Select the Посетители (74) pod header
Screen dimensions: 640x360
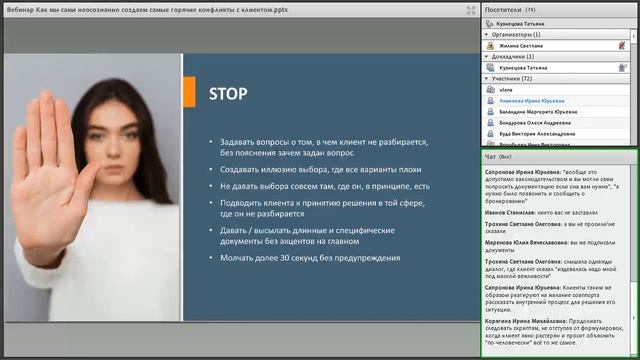(558, 10)
